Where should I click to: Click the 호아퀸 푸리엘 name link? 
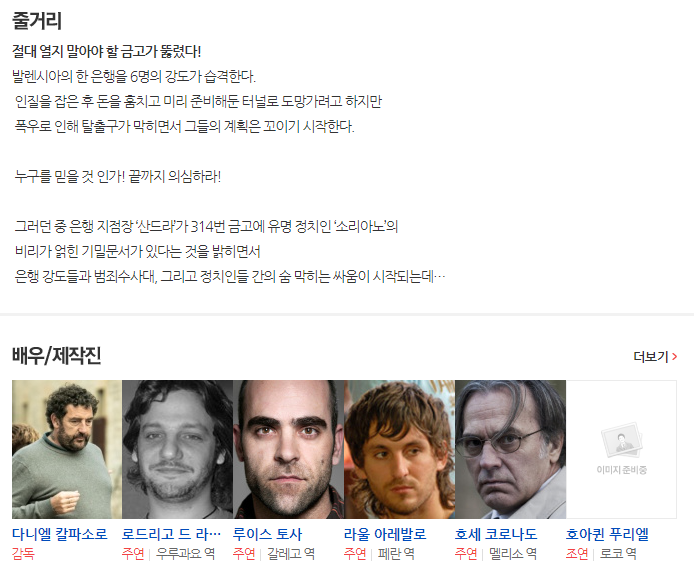[607, 534]
